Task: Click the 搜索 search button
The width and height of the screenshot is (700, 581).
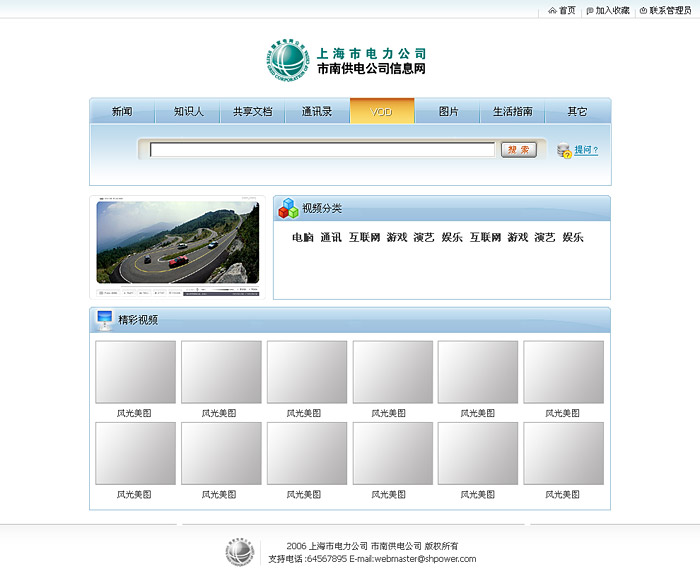Action: click(x=518, y=150)
